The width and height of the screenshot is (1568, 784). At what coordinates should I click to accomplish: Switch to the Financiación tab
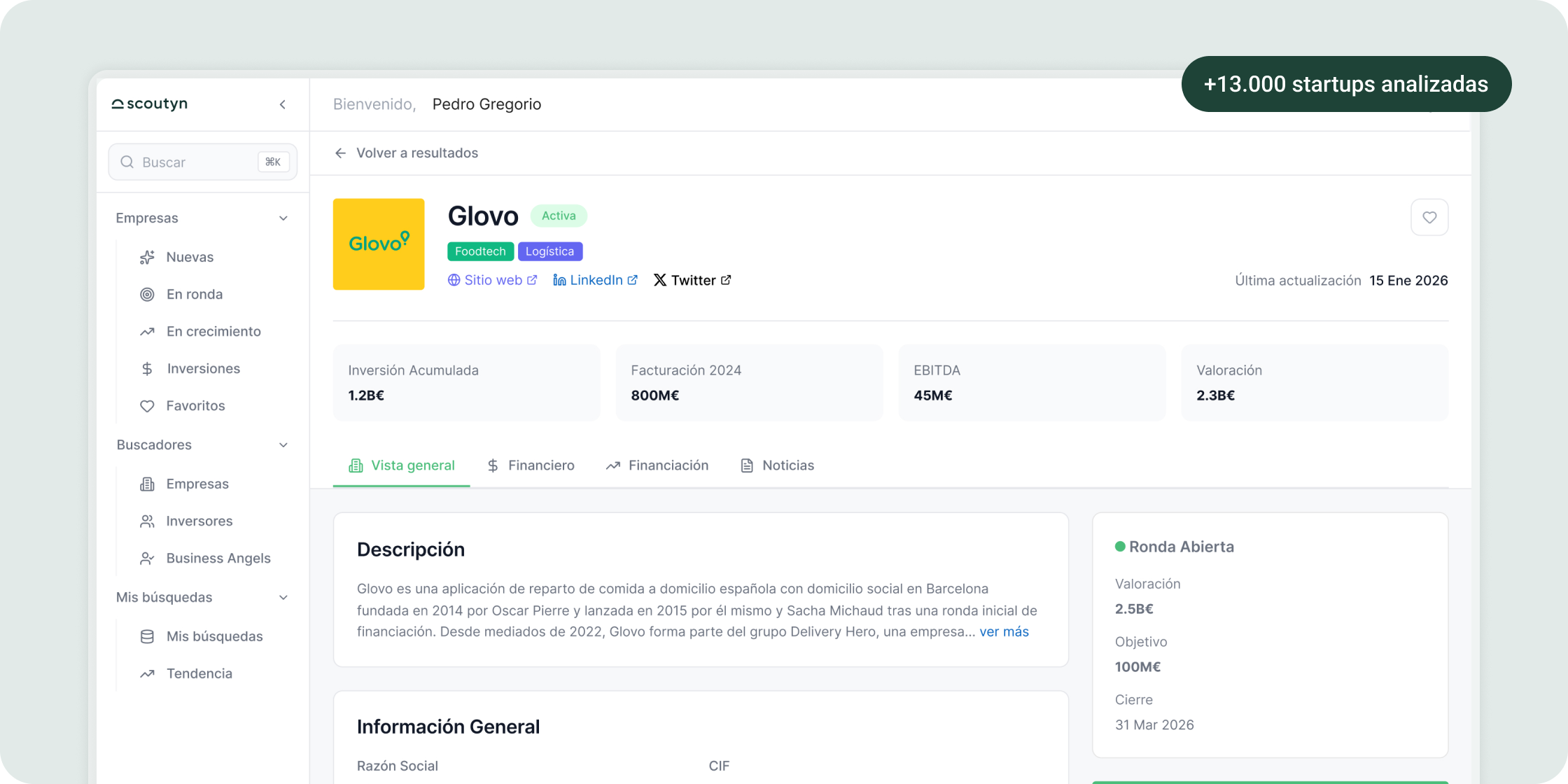657,465
